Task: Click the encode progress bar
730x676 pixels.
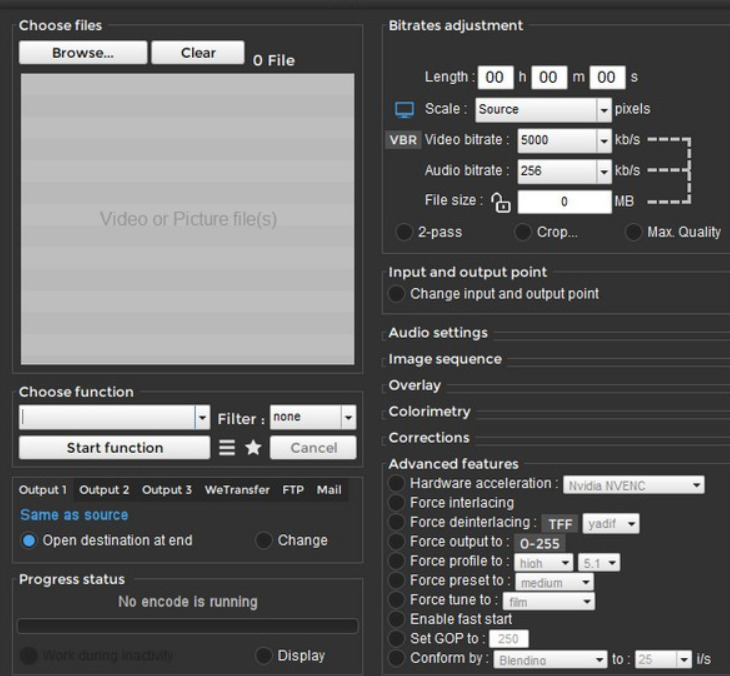Action: [x=187, y=626]
